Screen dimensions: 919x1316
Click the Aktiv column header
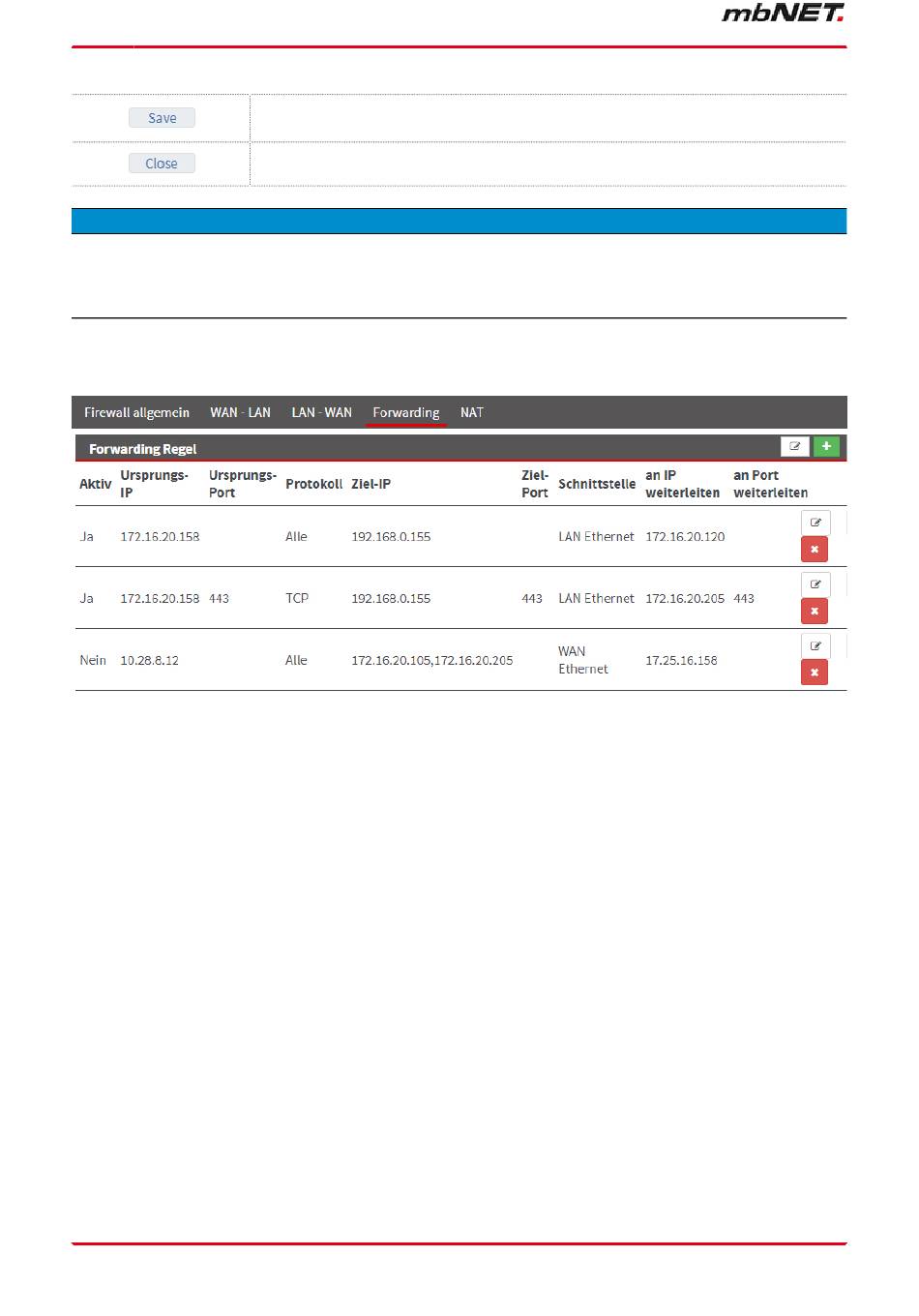[x=95, y=484]
